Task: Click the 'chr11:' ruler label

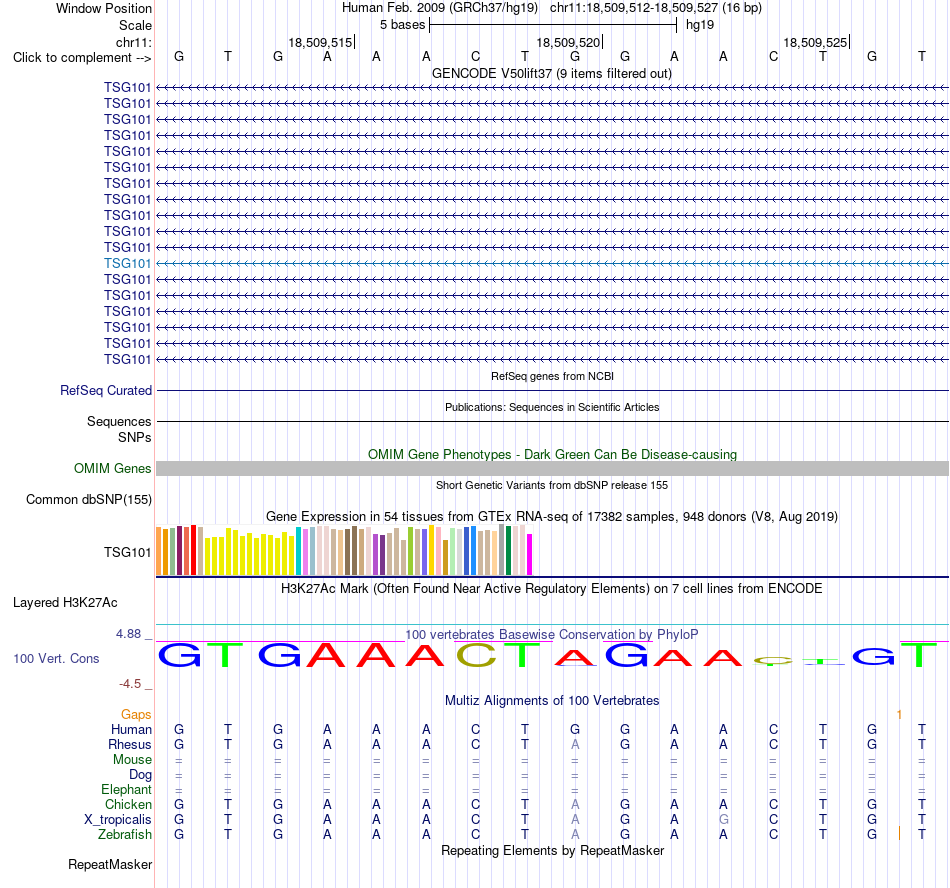Action: [133, 42]
